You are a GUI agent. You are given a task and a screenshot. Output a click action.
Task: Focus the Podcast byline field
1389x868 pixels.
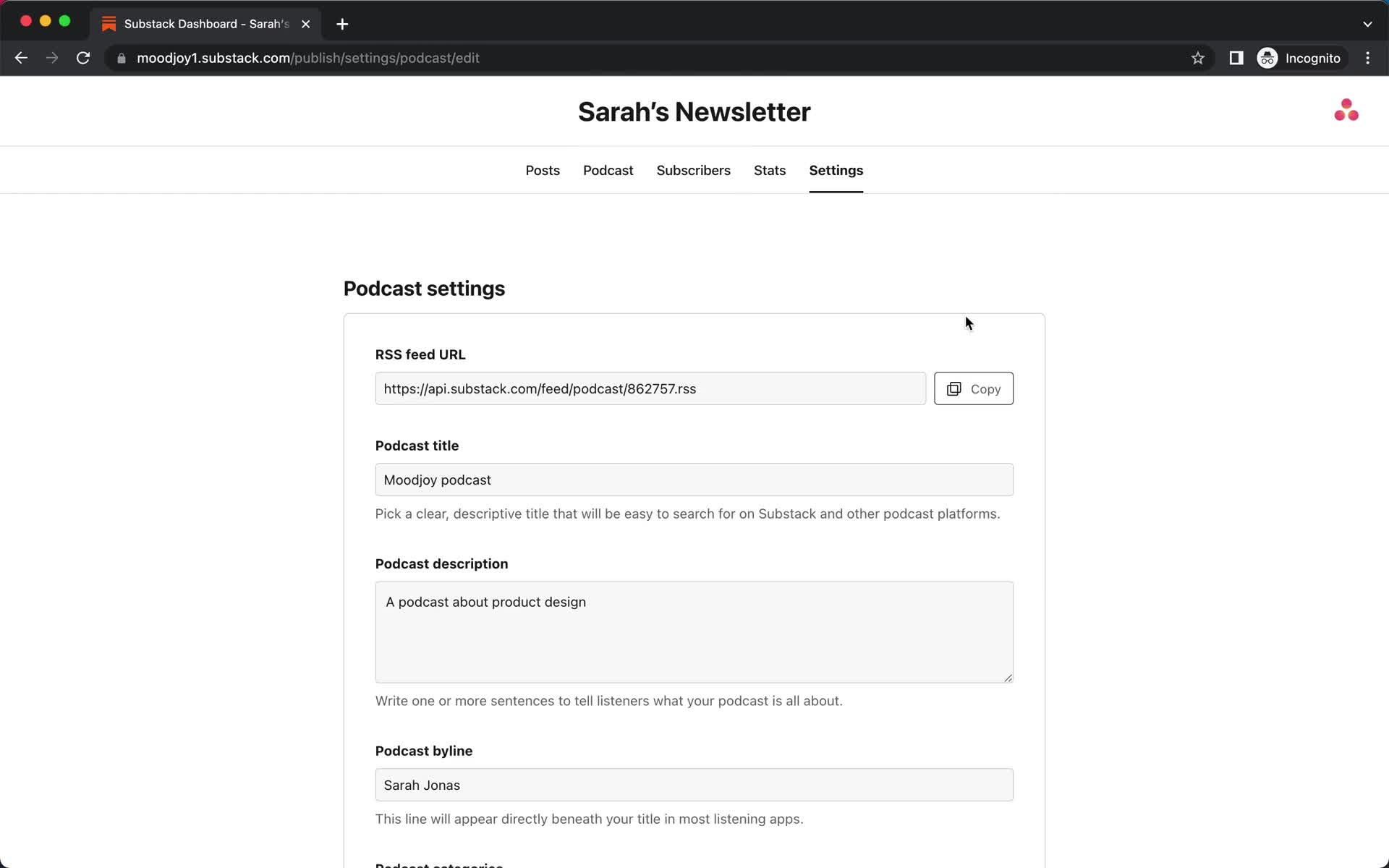tap(694, 785)
